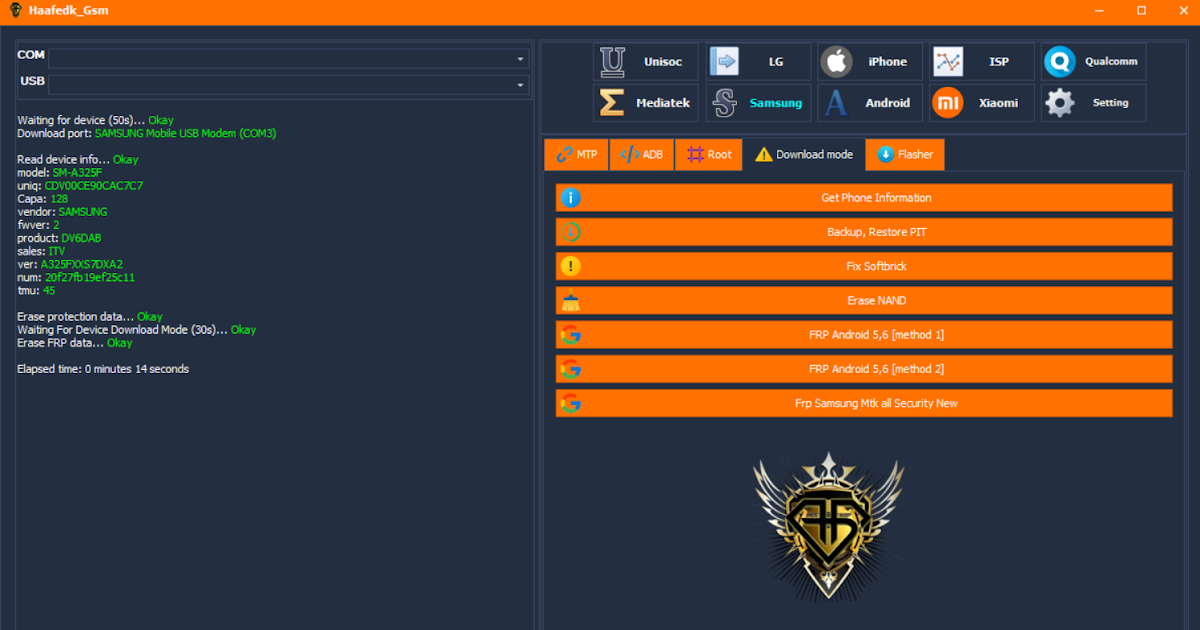This screenshot has width=1200, height=630.
Task: Open the LG brand module
Action: coord(758,62)
